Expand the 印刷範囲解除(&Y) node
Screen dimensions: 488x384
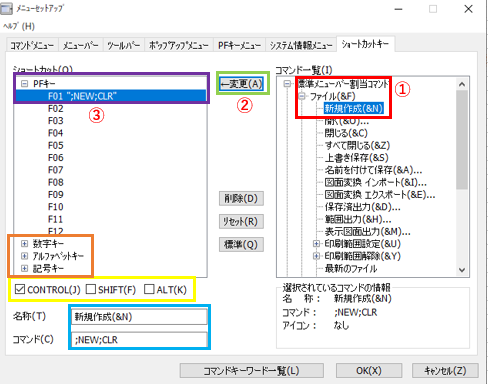(x=316, y=256)
